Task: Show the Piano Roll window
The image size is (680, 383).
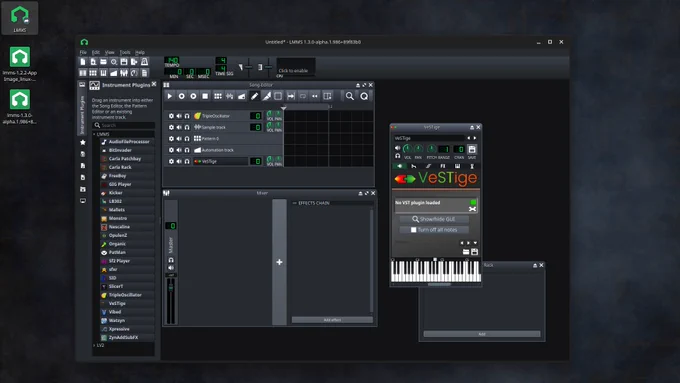Action: (103, 73)
